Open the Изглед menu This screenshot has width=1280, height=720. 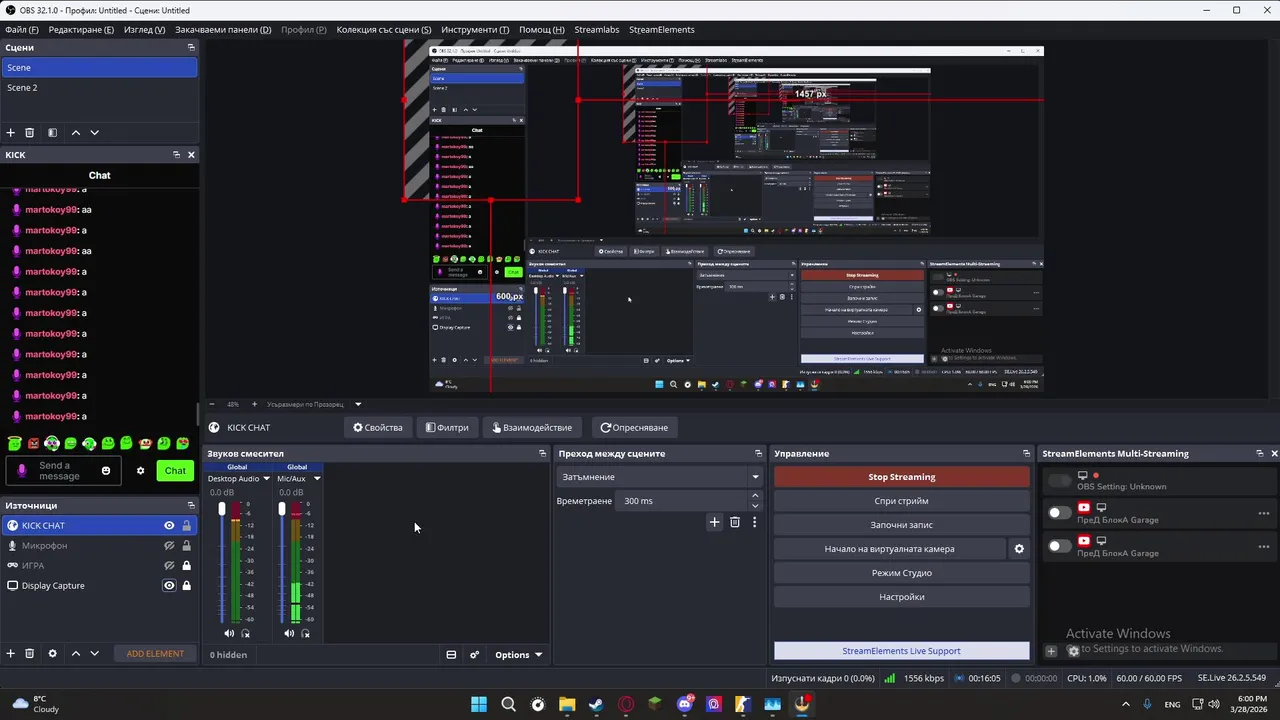tap(145, 30)
